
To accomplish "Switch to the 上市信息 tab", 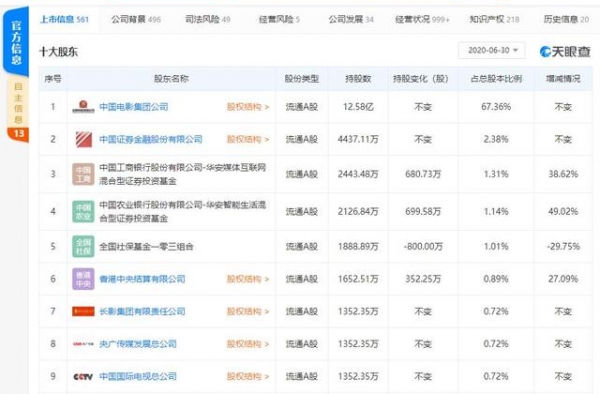I will click(x=64, y=19).
